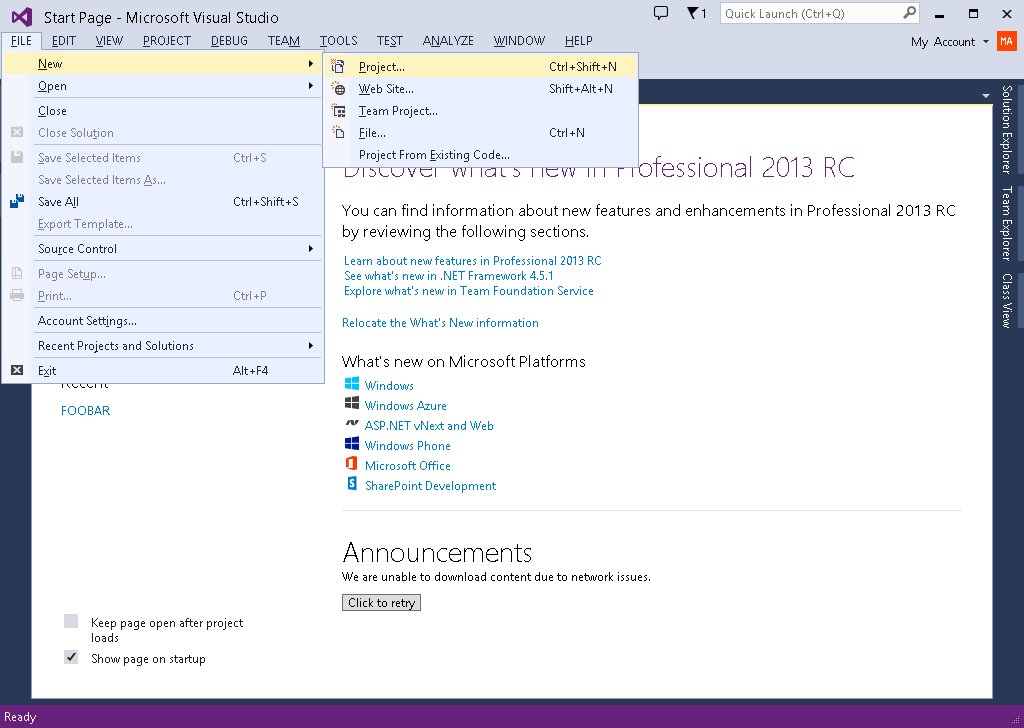Click the start page window dropdown arrow
This screenshot has width=1024, height=728.
click(x=985, y=96)
